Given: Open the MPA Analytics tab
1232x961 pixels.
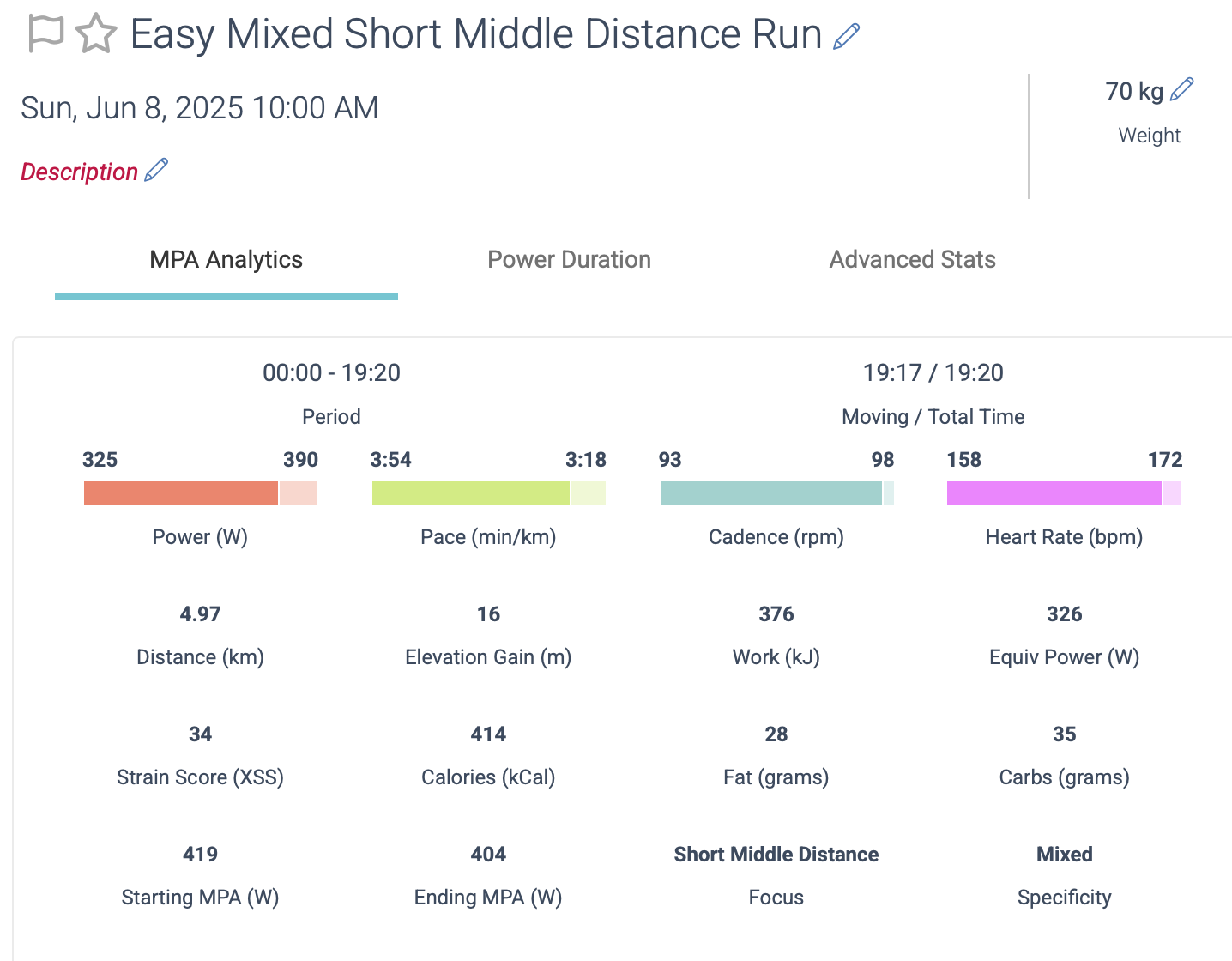Looking at the screenshot, I should [x=226, y=260].
